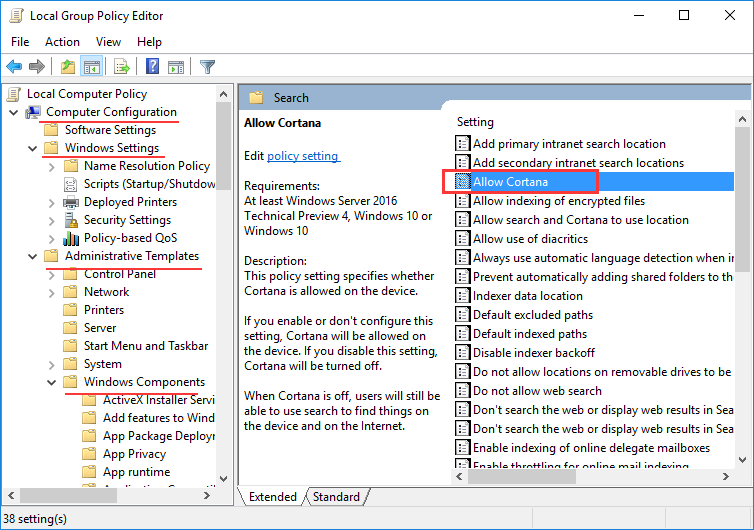754x530 pixels.
Task: Toggle the Show/Hide Console Tree icon
Action: click(x=91, y=66)
